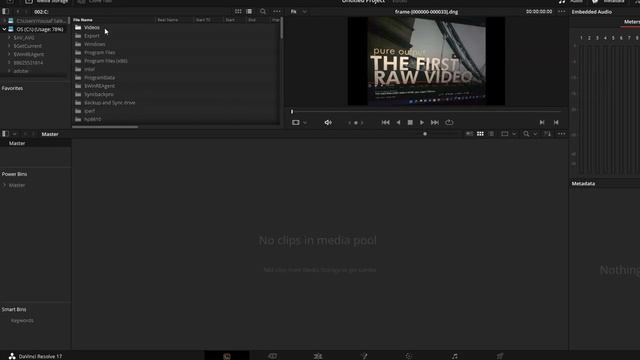
Task: Click the viewer preview image
Action: point(426,61)
